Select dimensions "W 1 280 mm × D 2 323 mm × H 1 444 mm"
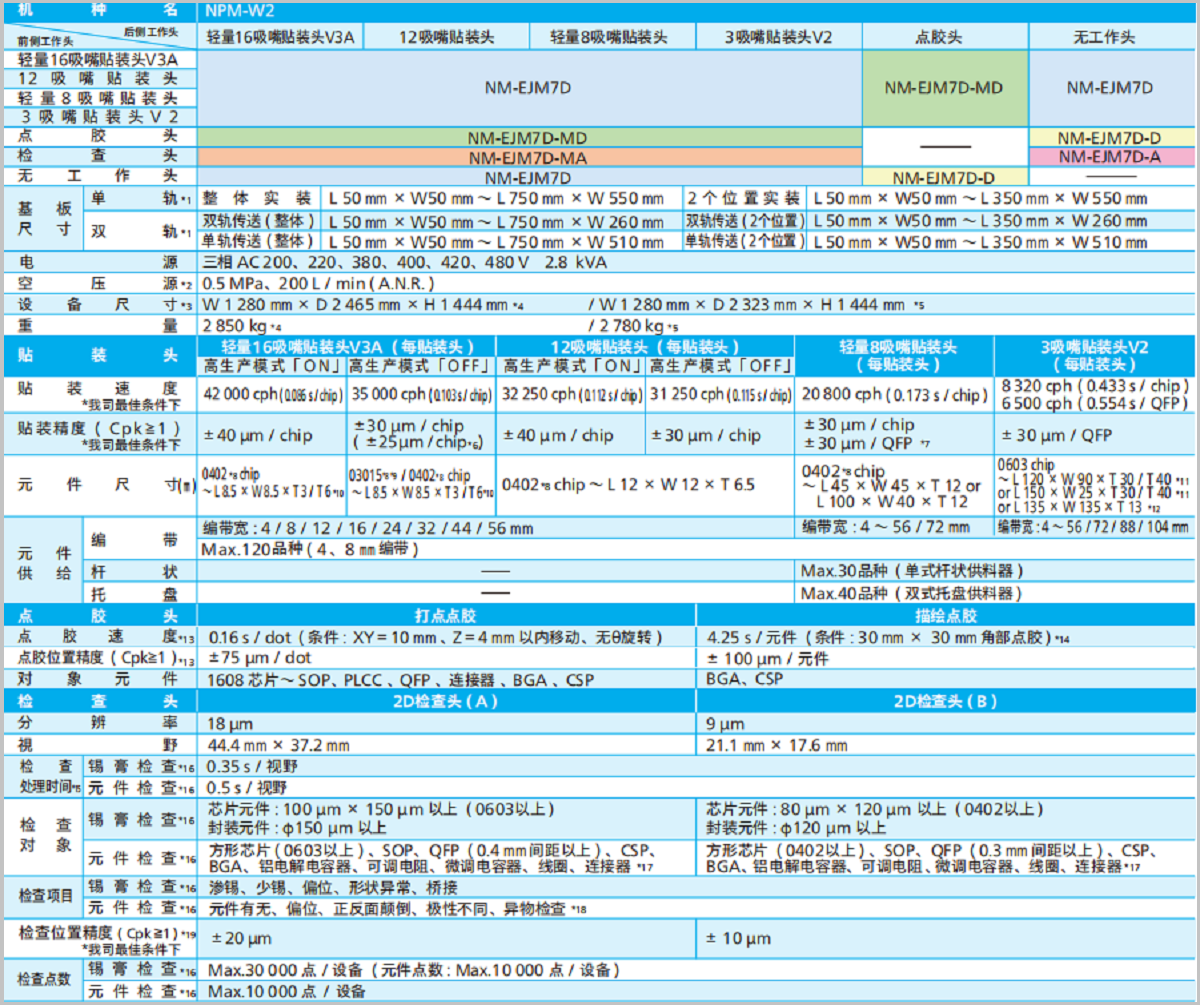Viewport: 1200px width, 1005px height. point(751,304)
